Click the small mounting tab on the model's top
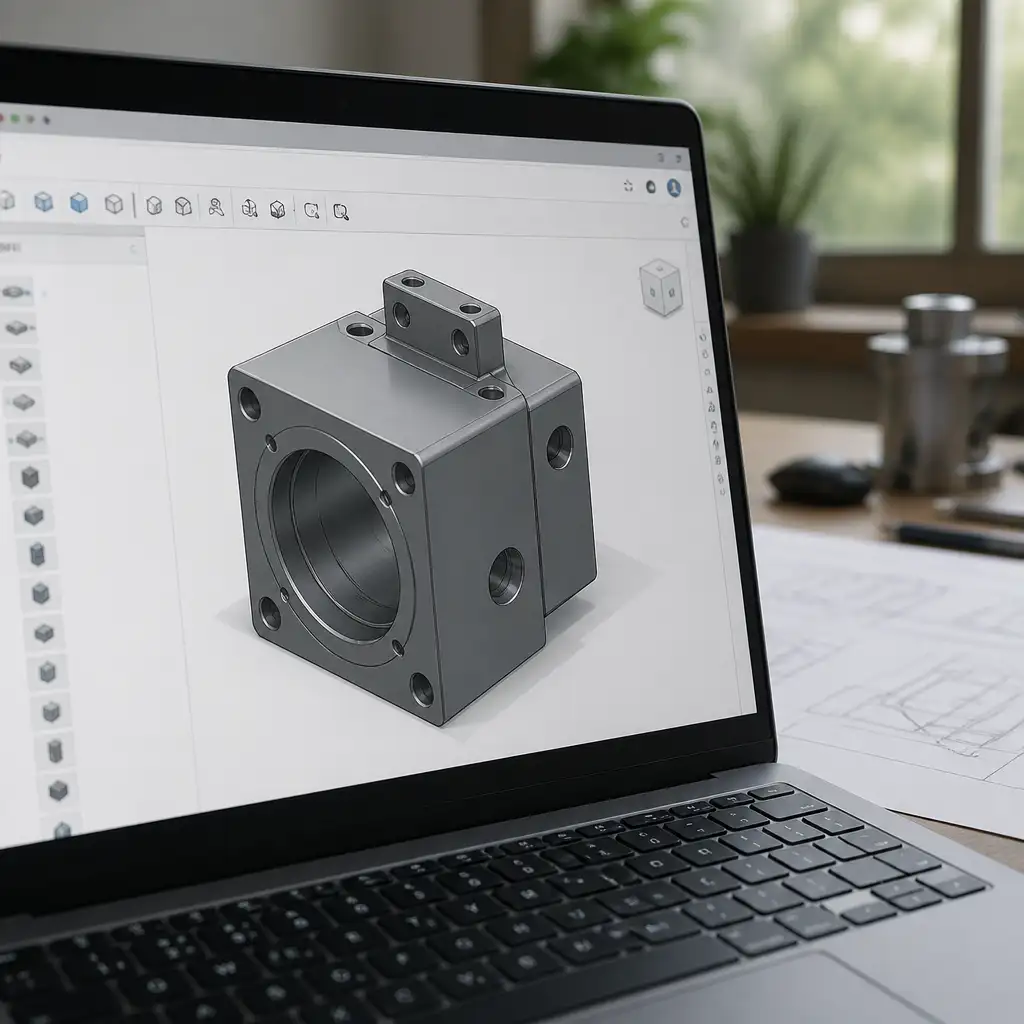 [x=442, y=323]
